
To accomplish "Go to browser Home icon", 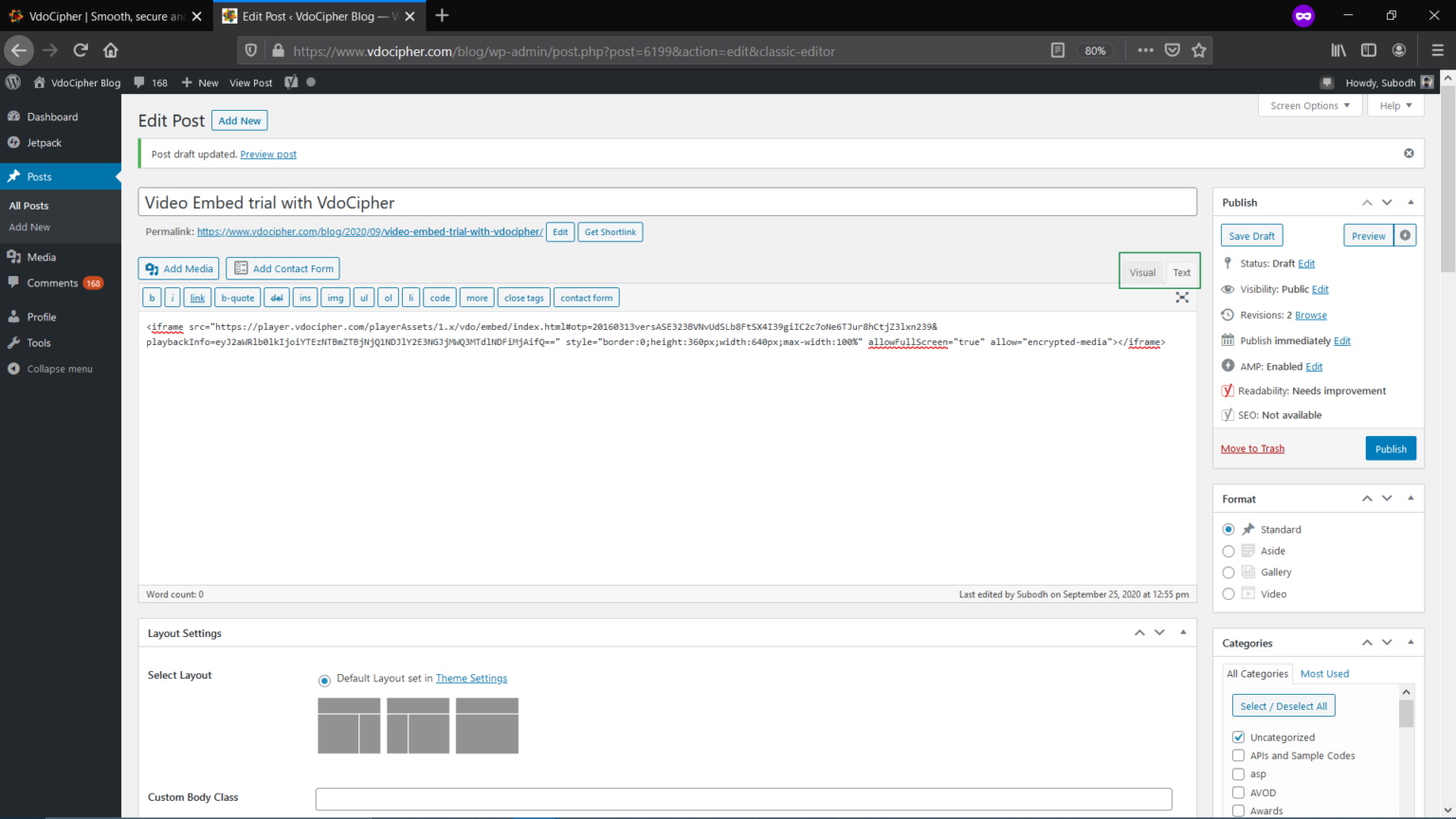I will coord(111,50).
